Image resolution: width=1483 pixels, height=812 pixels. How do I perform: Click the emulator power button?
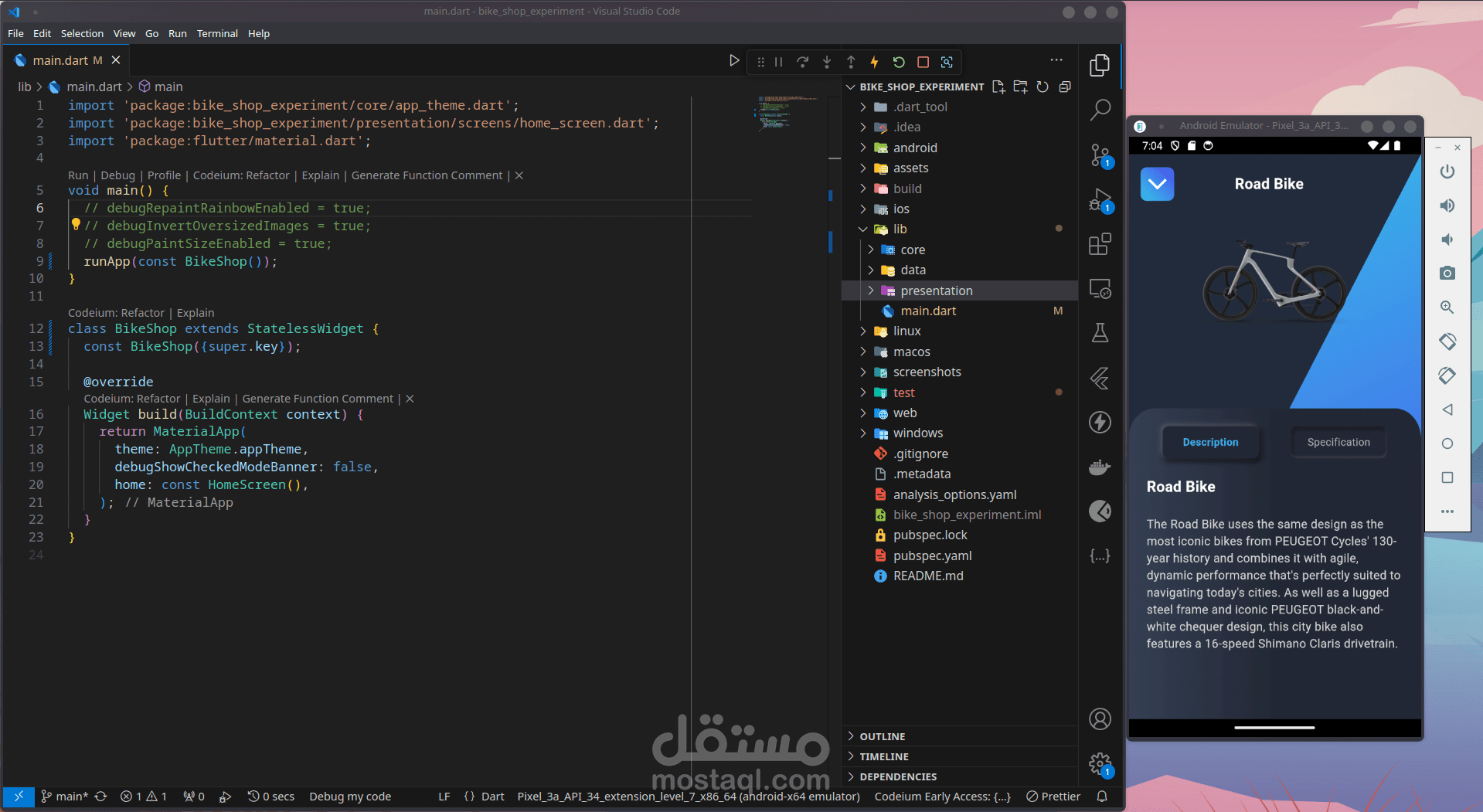coord(1447,172)
